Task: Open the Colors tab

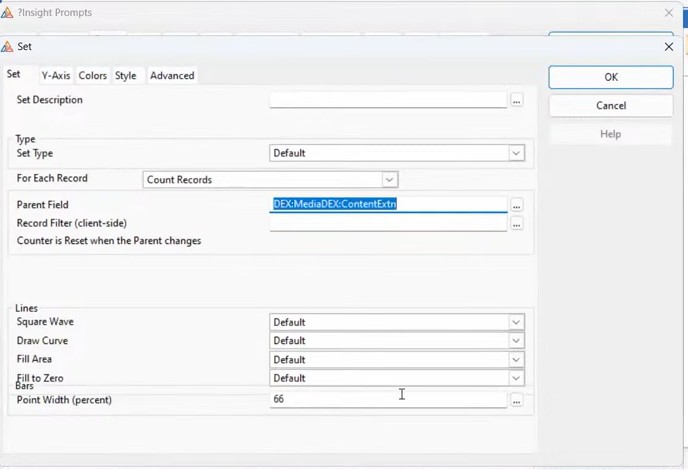Action: pos(93,75)
